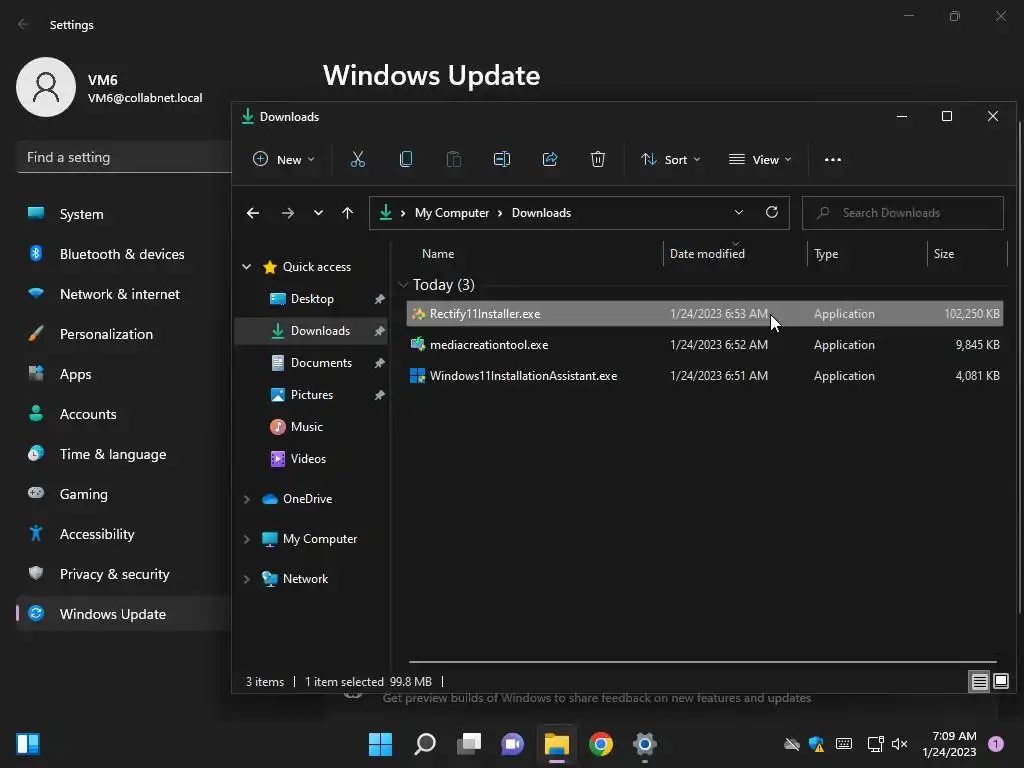1024x768 pixels.
Task: Select Pictures under Quick access
Action: coord(312,394)
